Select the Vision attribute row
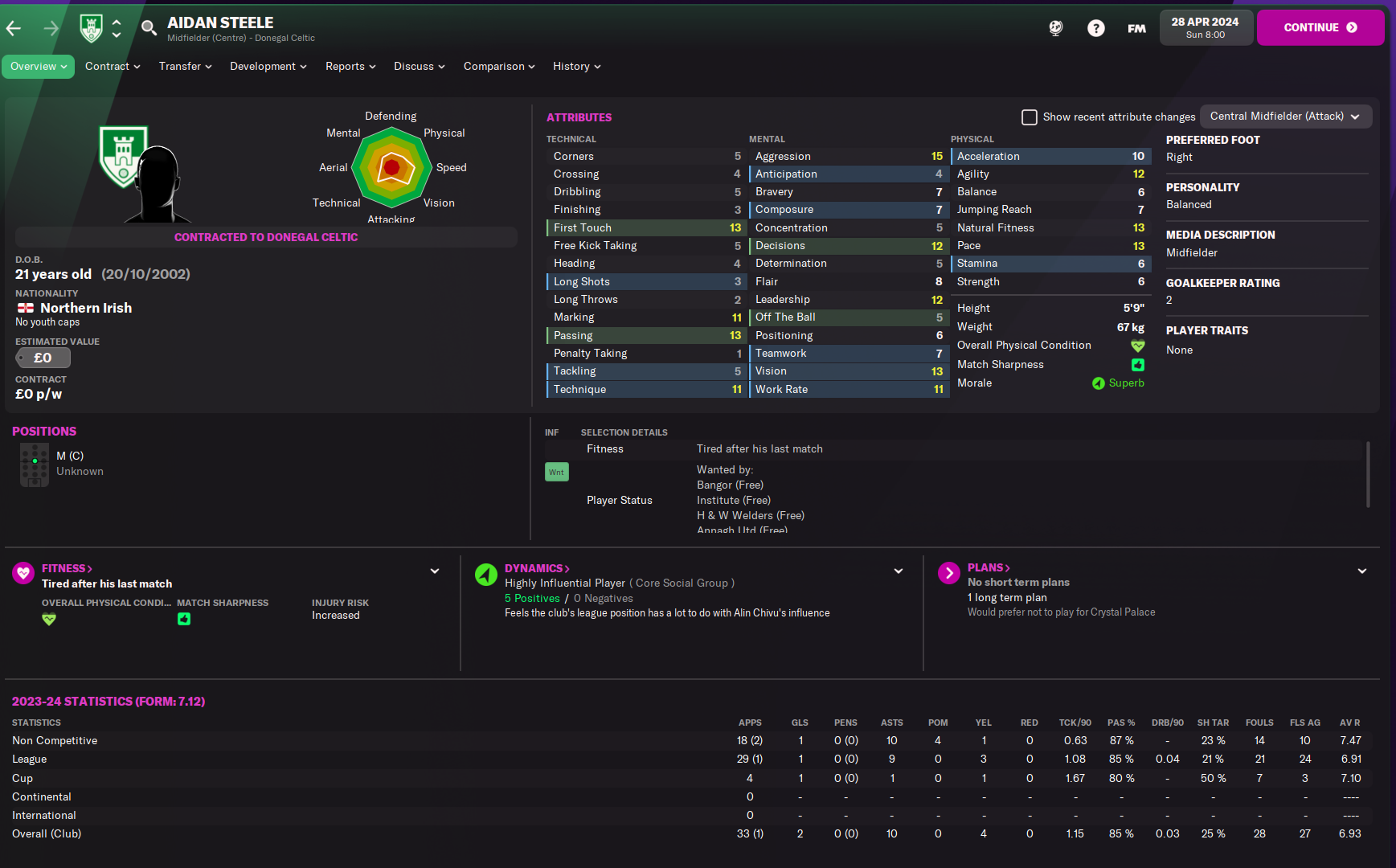Image resolution: width=1396 pixels, height=868 pixels. [x=848, y=371]
